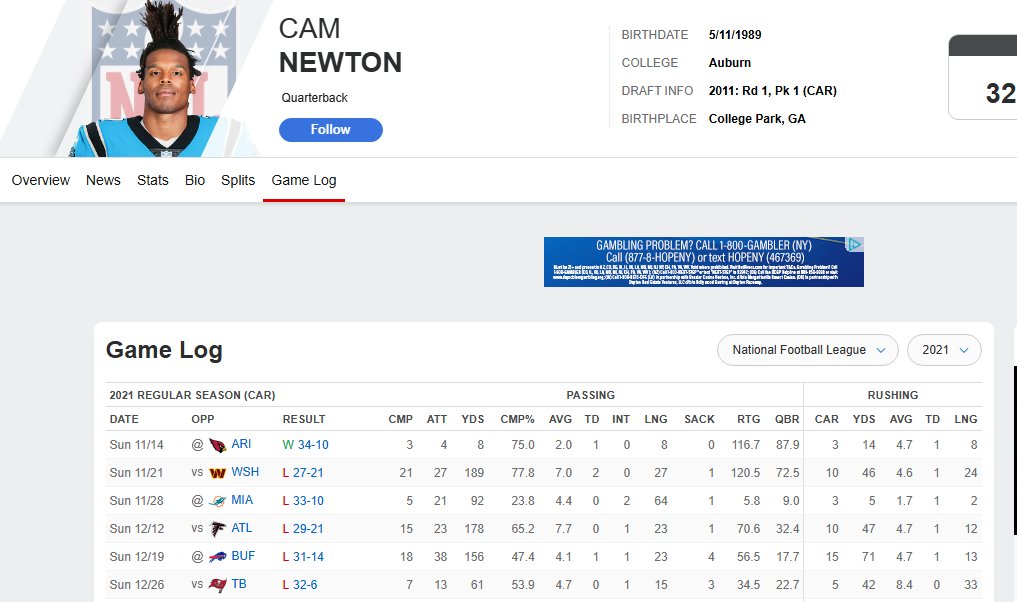Switch to the Splits tab
Viewport: 1017px width, 602px height.
point(238,180)
